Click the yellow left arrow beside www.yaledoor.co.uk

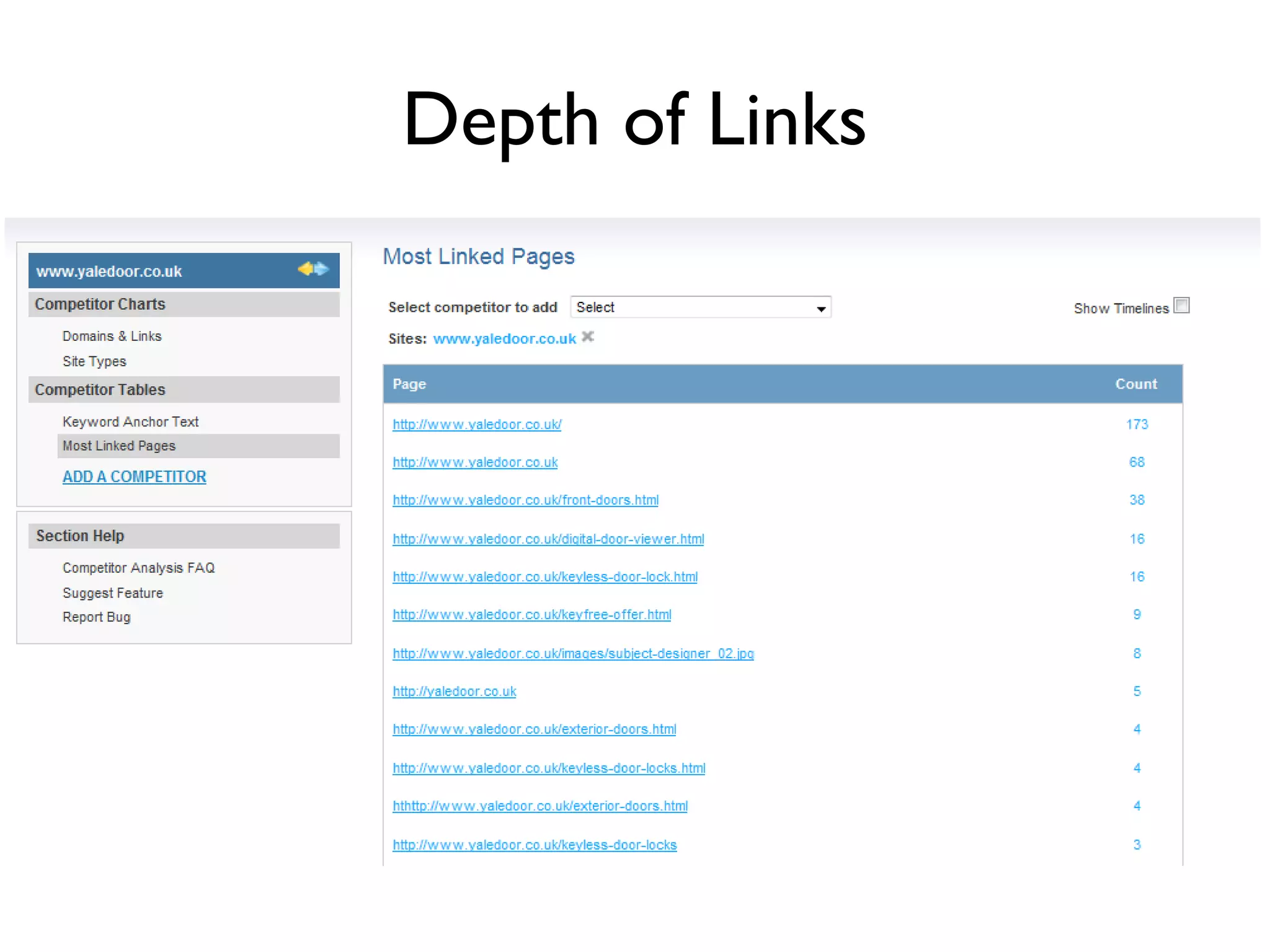(x=305, y=269)
